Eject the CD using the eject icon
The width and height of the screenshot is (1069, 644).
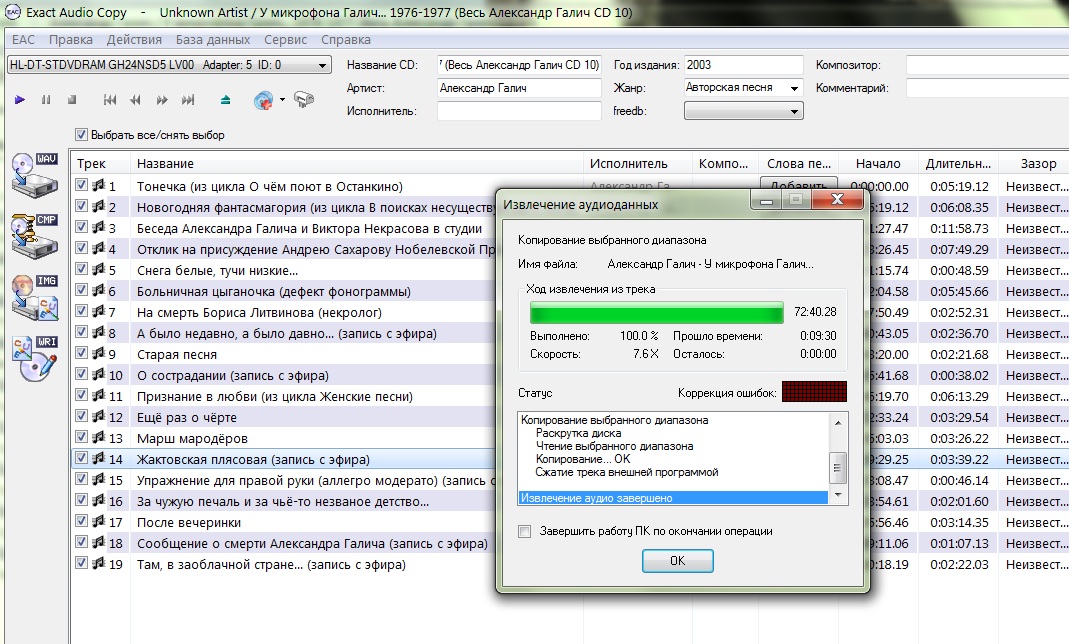click(x=226, y=100)
